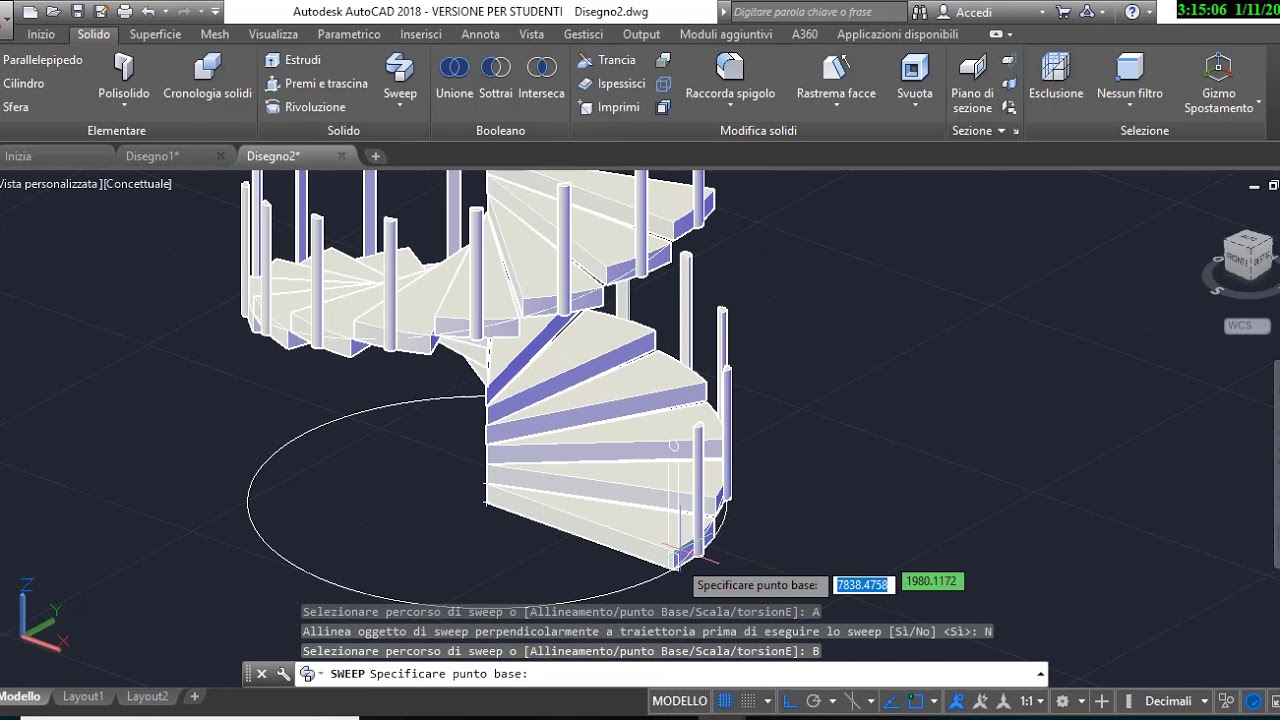This screenshot has height=720, width=1280.
Task: Toggle polar tracking in status bar
Action: click(813, 701)
